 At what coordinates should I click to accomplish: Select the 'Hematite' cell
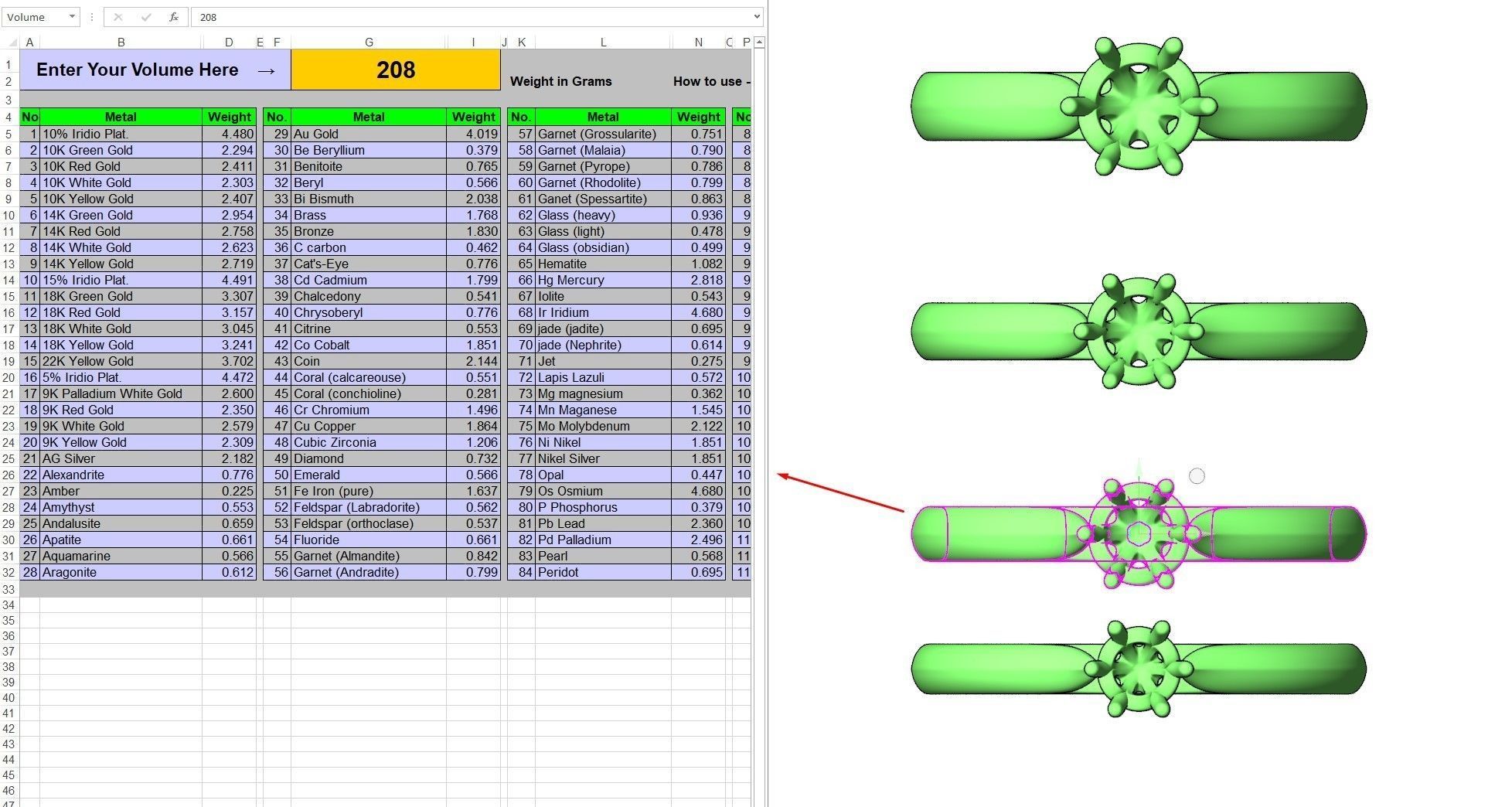[x=603, y=264]
